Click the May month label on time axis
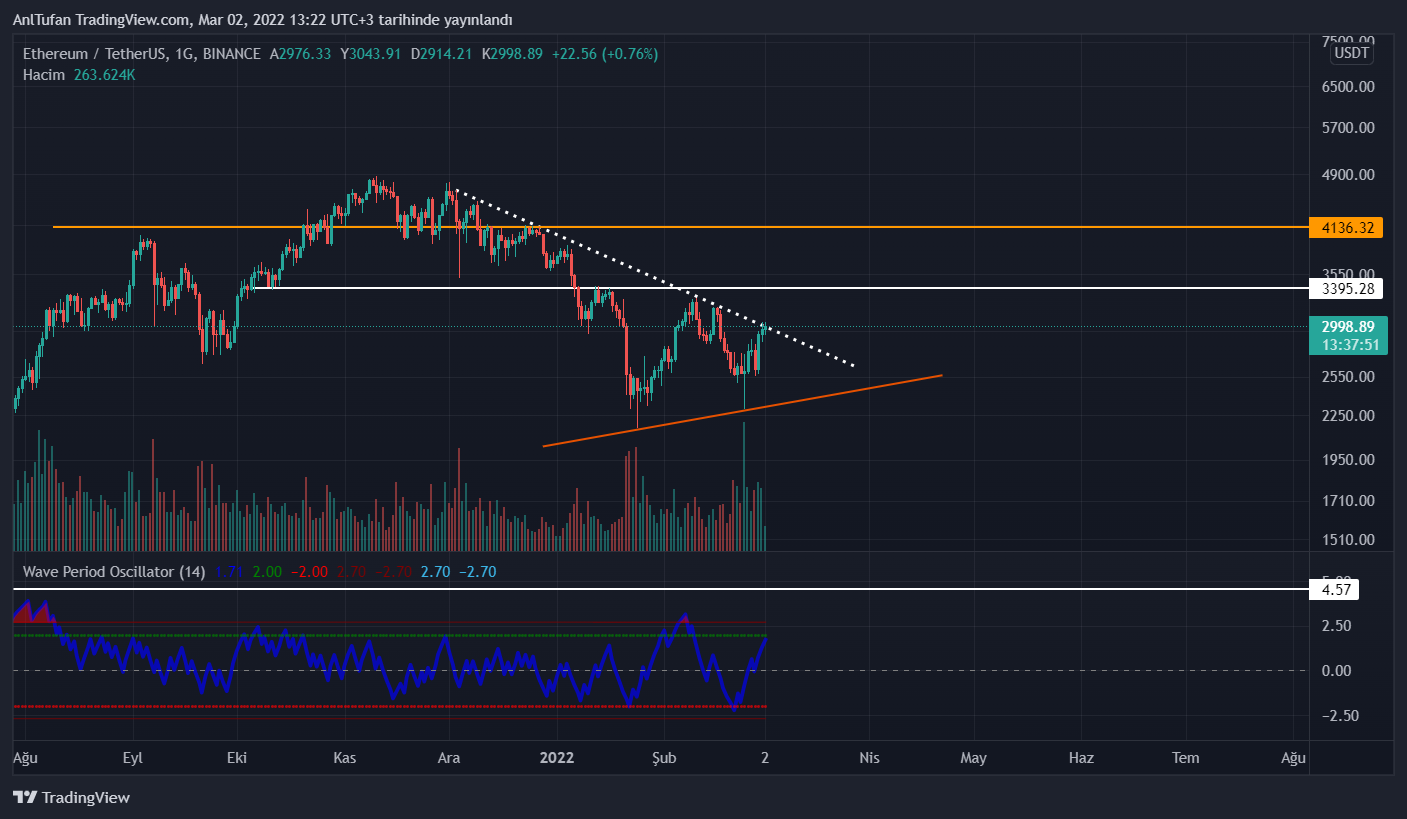This screenshot has width=1407, height=819. pos(973,758)
